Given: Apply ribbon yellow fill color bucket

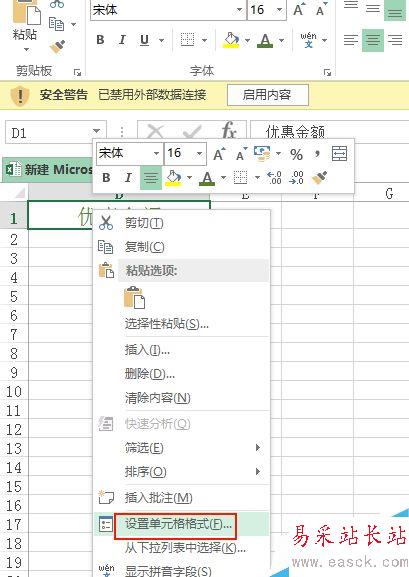Looking at the screenshot, I should 231,40.
